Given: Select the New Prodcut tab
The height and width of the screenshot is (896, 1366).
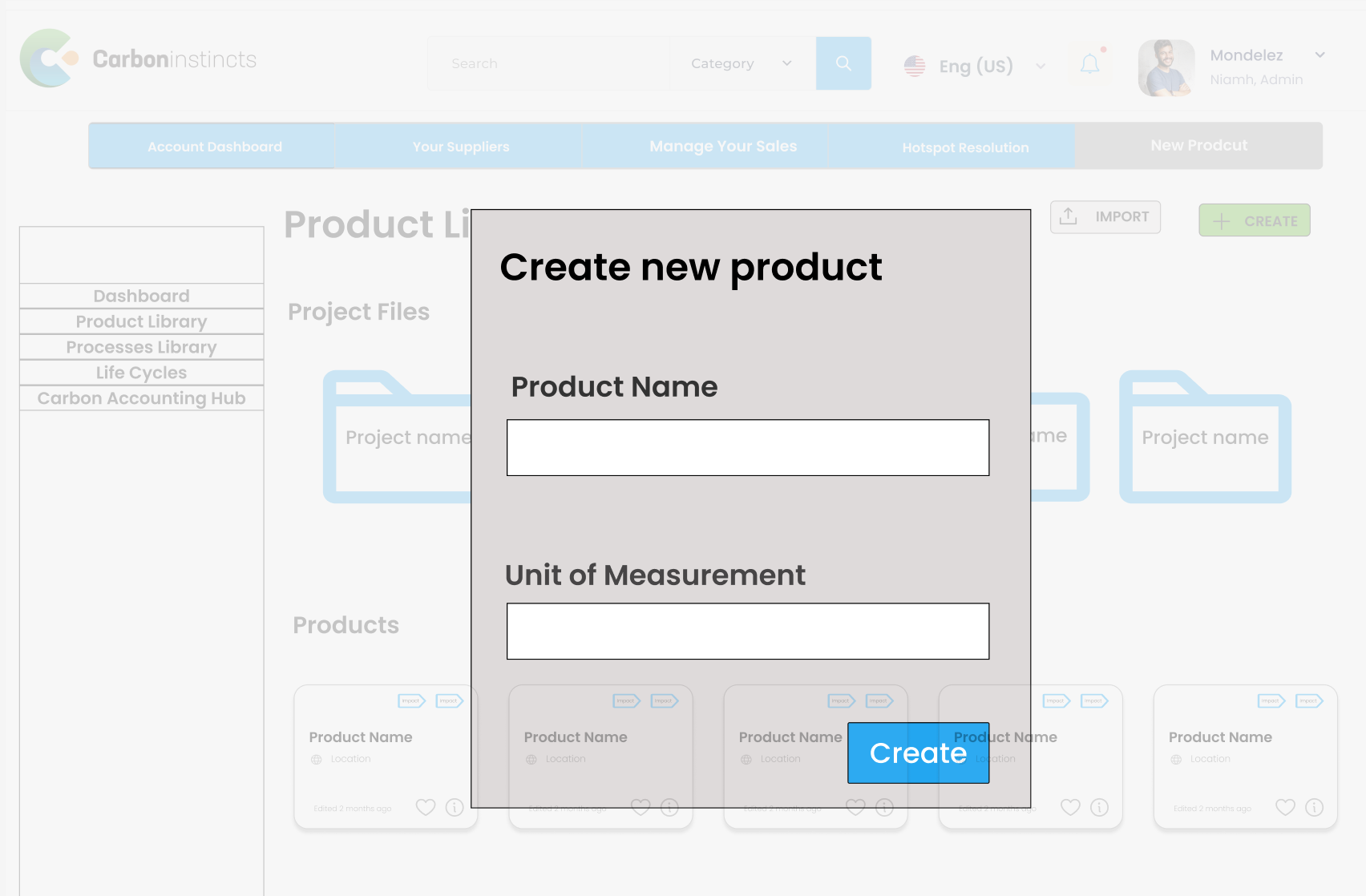Looking at the screenshot, I should [x=1198, y=145].
